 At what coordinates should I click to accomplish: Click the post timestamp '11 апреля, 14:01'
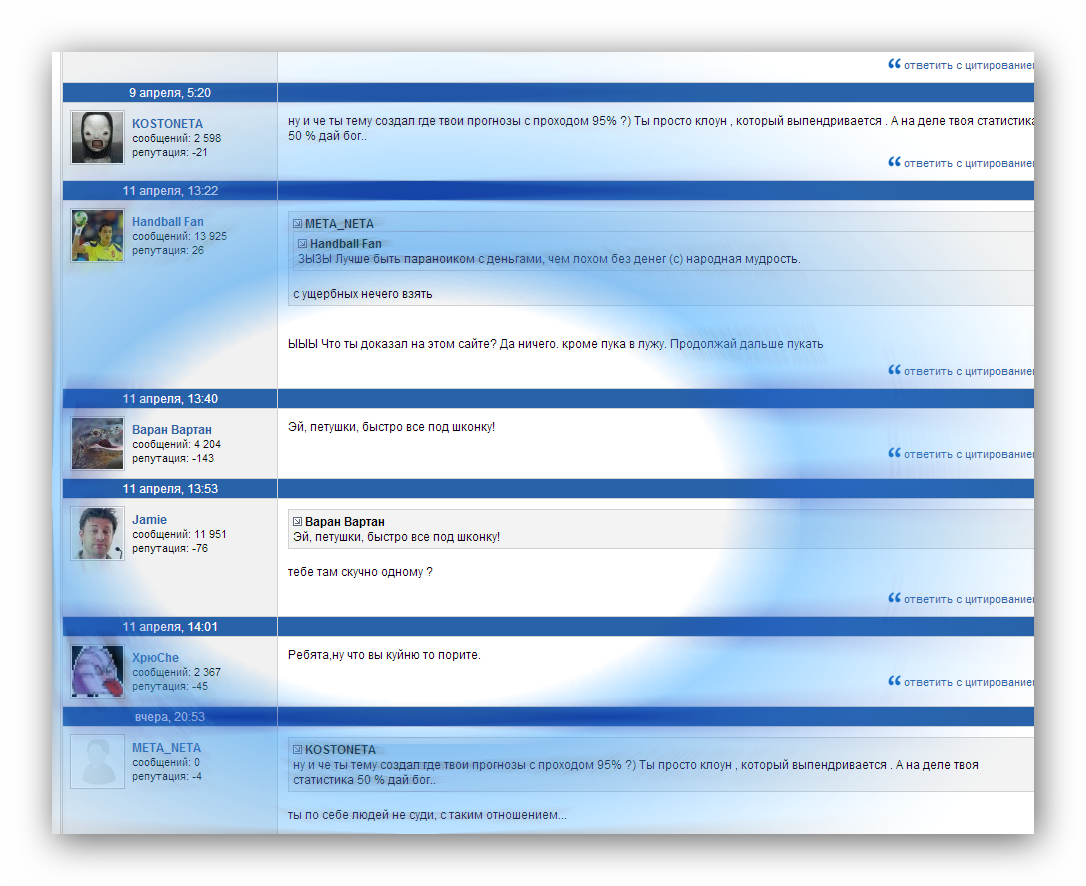coord(170,627)
